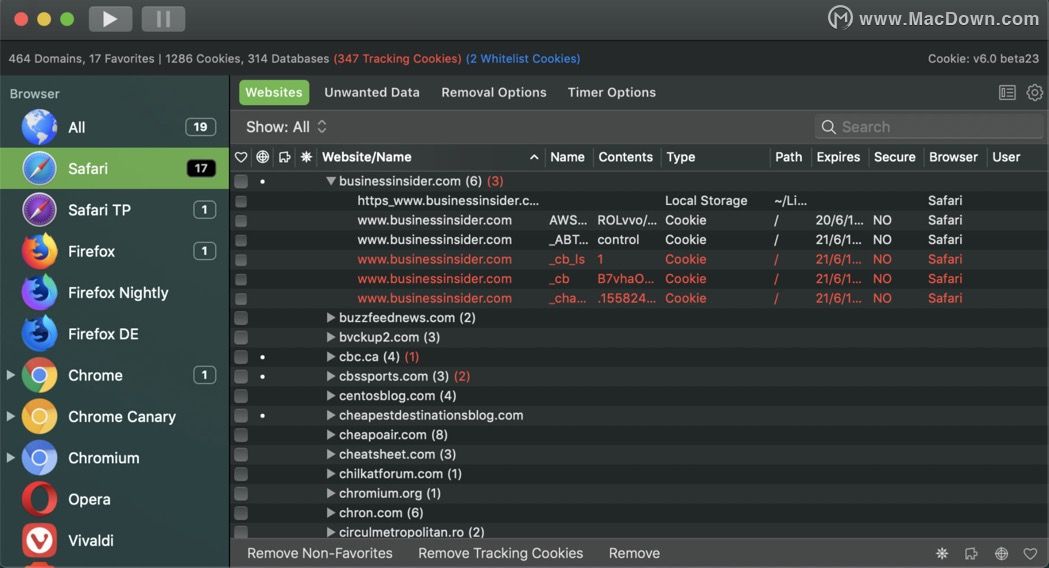
Task: Select the https_www.businessinsider.c... Local Storage row
Action: tap(640, 201)
